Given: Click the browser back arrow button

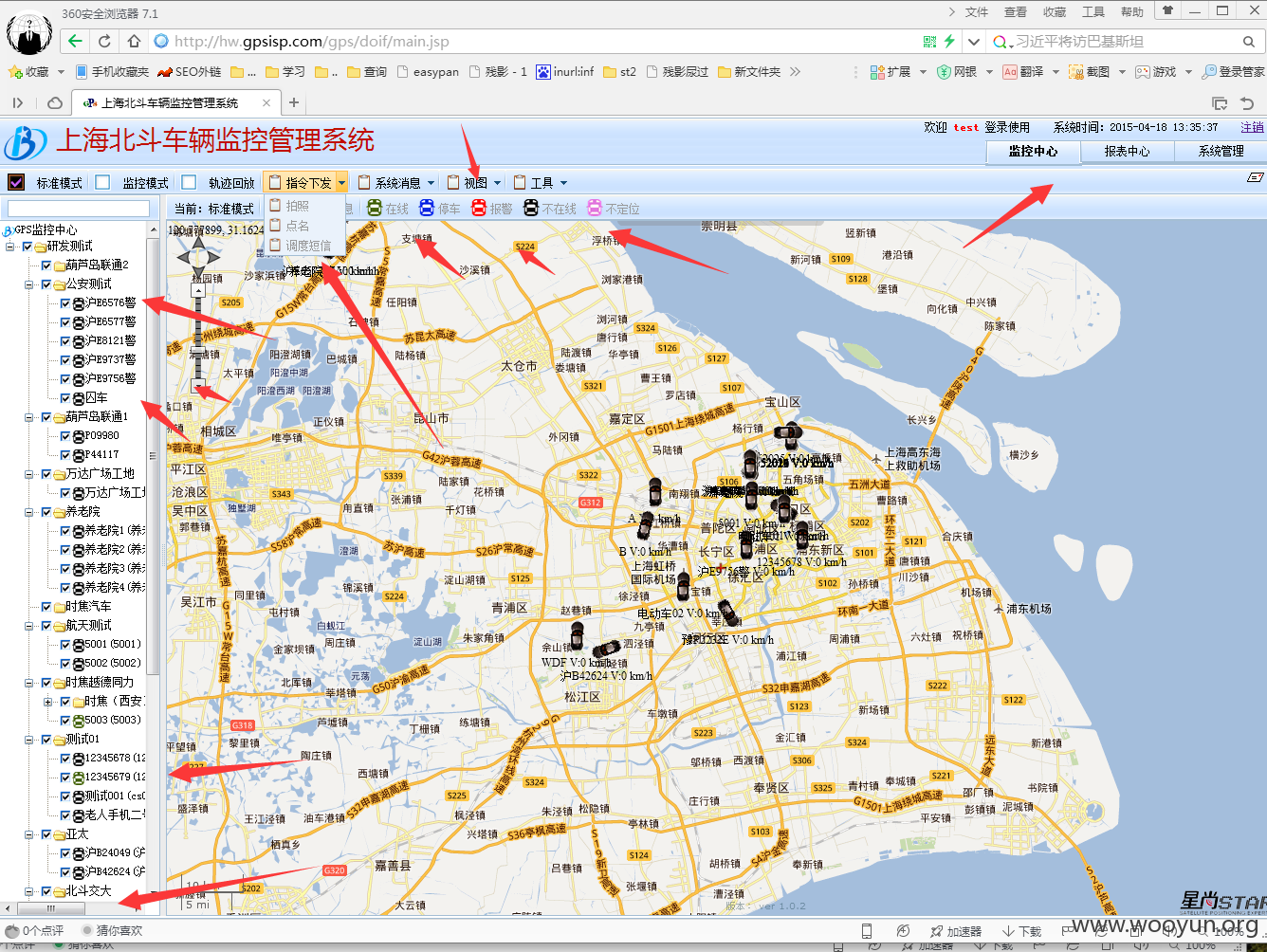Looking at the screenshot, I should 75,41.
